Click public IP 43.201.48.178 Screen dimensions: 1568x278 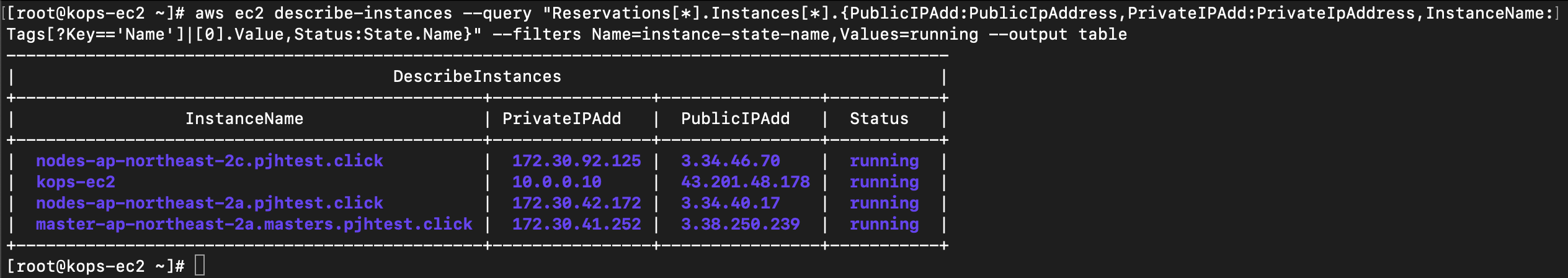(745, 182)
